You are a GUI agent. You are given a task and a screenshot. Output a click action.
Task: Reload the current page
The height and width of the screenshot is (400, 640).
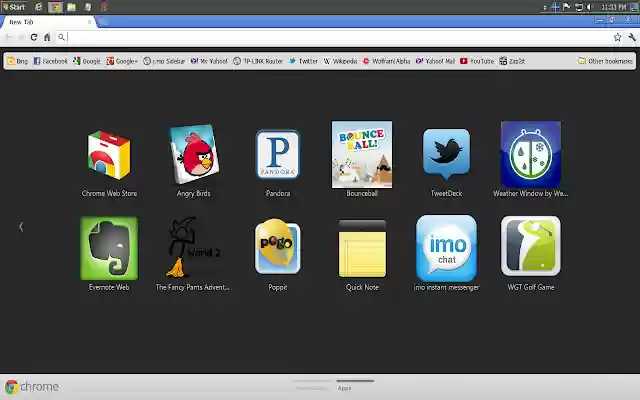[x=34, y=37]
